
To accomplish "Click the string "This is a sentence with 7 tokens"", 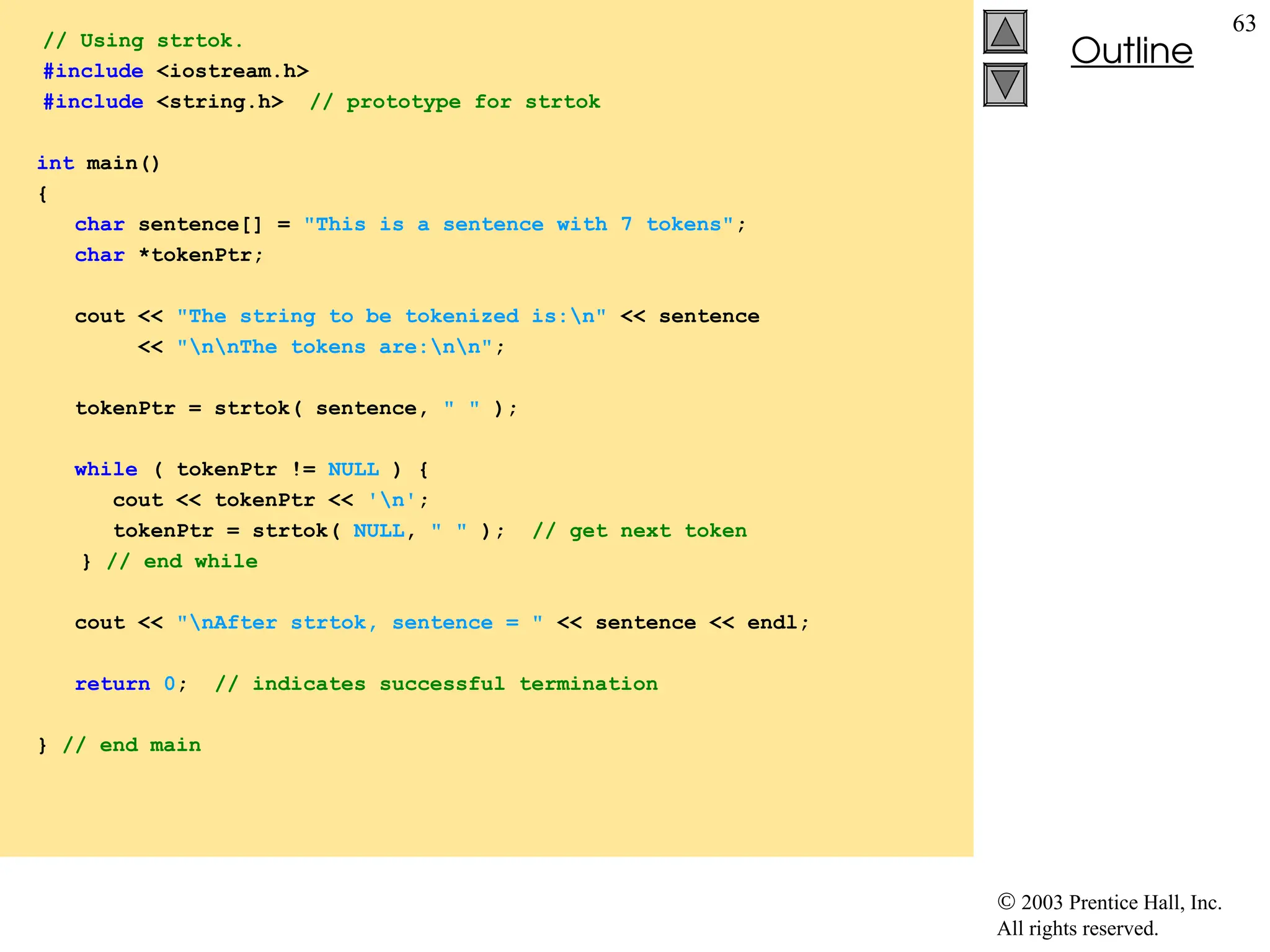I will point(518,224).
